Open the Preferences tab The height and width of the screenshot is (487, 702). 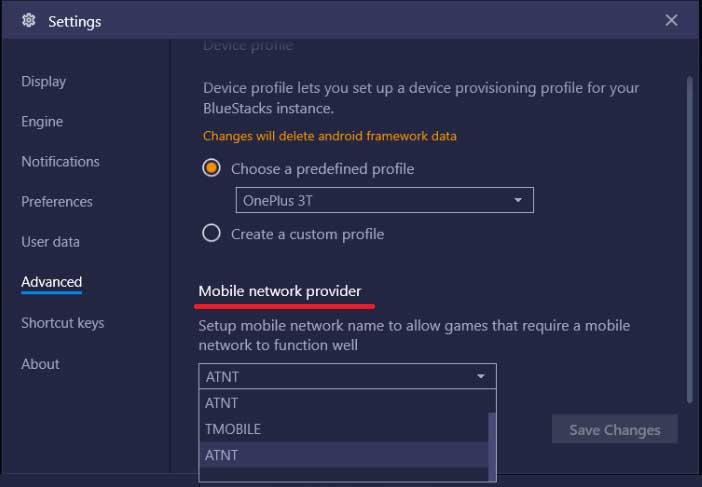tap(57, 201)
